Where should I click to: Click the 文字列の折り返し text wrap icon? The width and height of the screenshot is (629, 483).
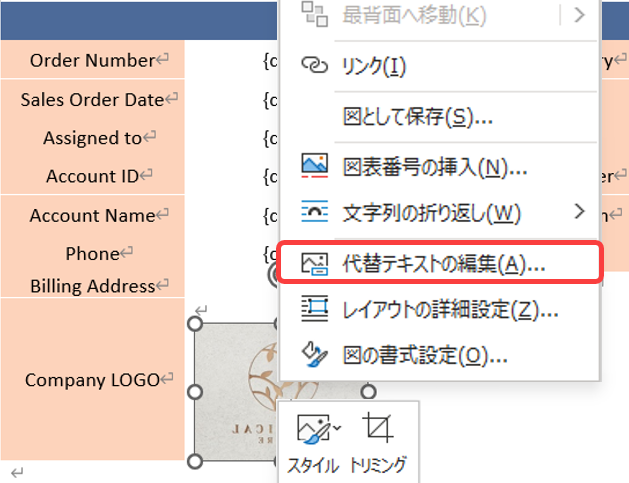[x=315, y=212]
